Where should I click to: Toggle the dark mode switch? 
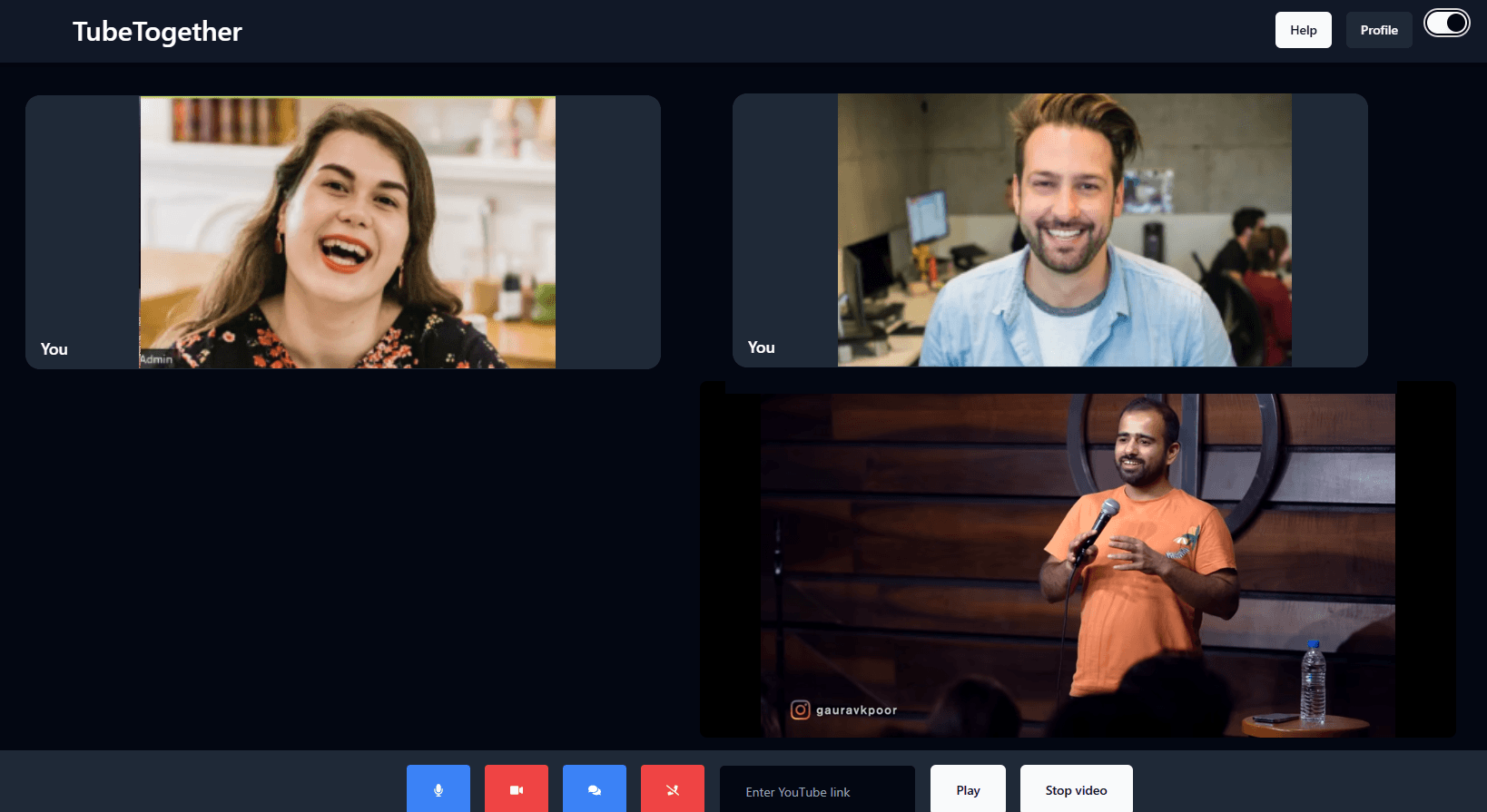pos(1446,24)
